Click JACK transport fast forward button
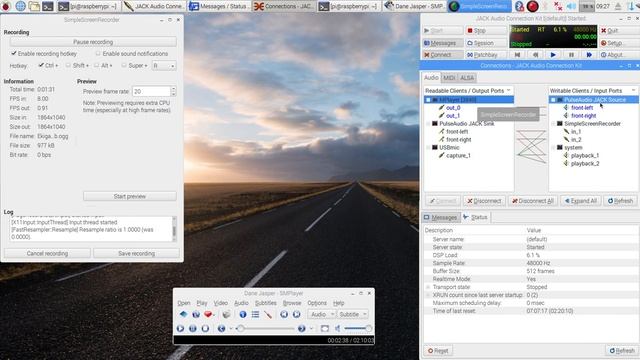640x360 pixels. coord(589,55)
